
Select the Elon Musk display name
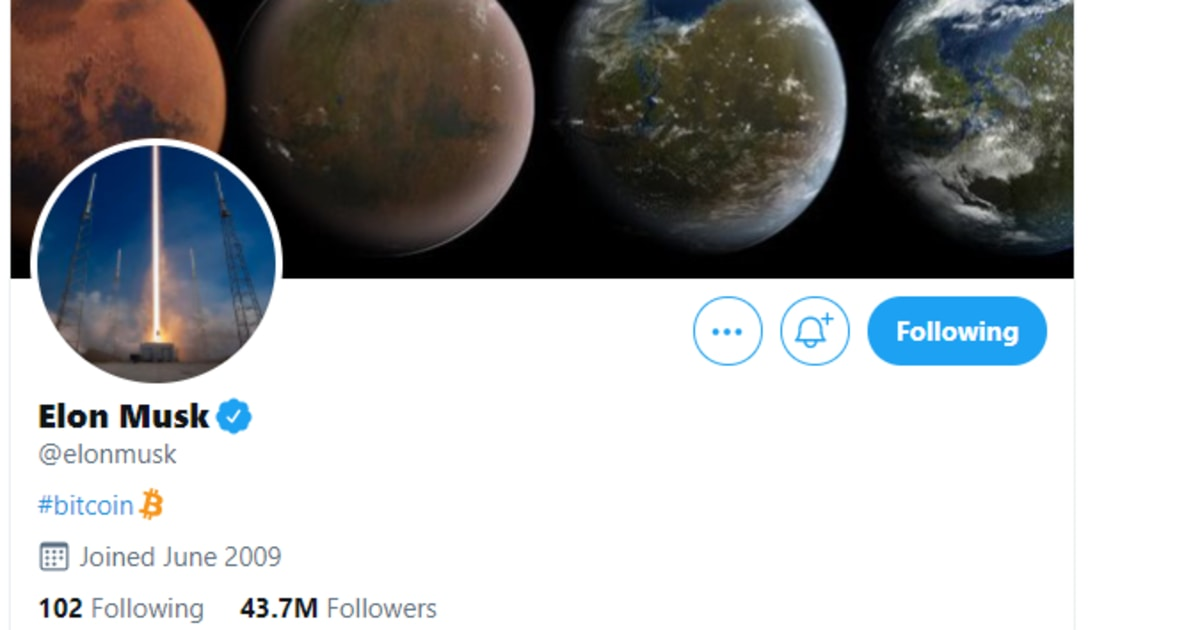click(124, 416)
